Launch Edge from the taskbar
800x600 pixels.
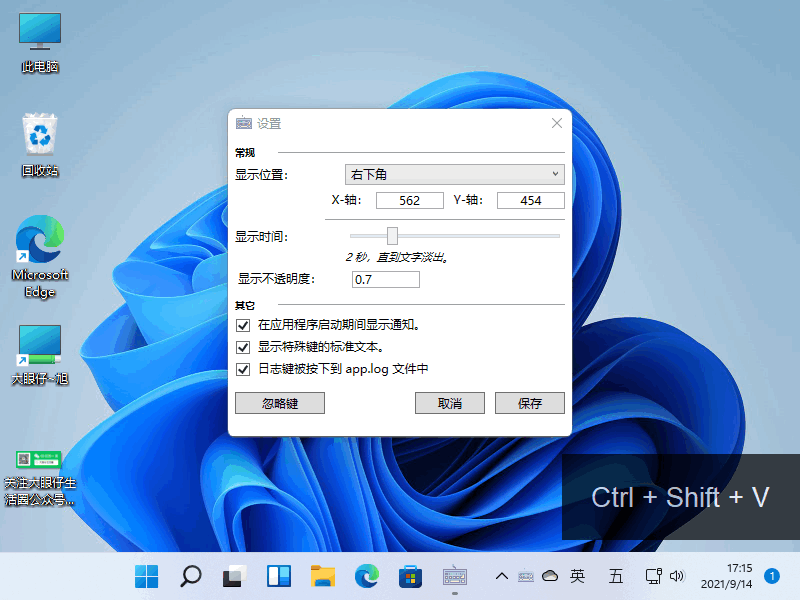pyautogui.click(x=367, y=577)
